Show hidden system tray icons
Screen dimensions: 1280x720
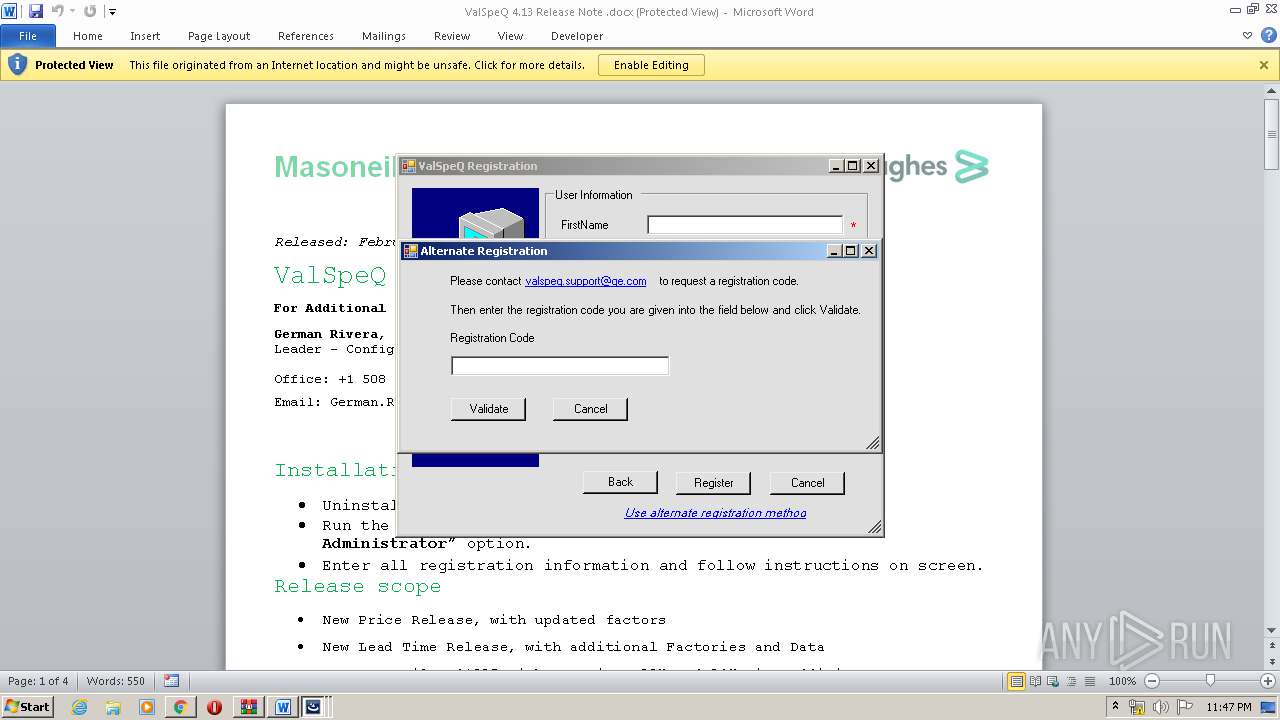(1115, 707)
